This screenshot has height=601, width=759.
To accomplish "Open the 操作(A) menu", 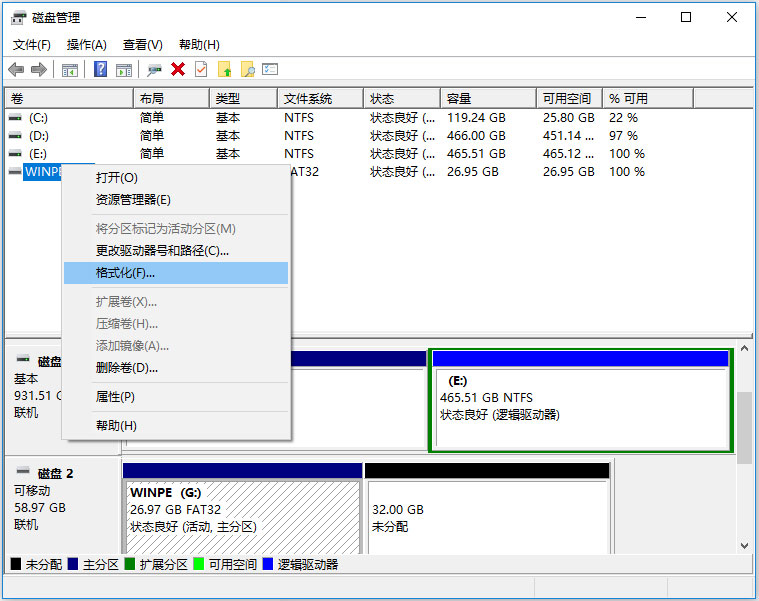I will click(x=87, y=45).
